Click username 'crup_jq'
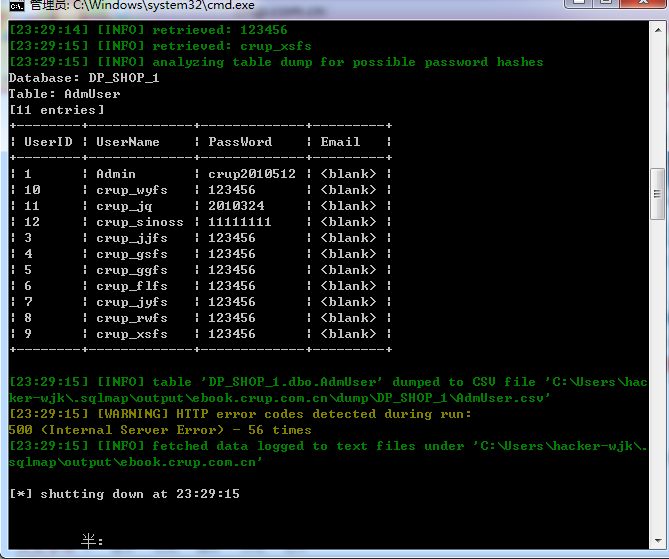The height and width of the screenshot is (559, 669). [x=124, y=206]
